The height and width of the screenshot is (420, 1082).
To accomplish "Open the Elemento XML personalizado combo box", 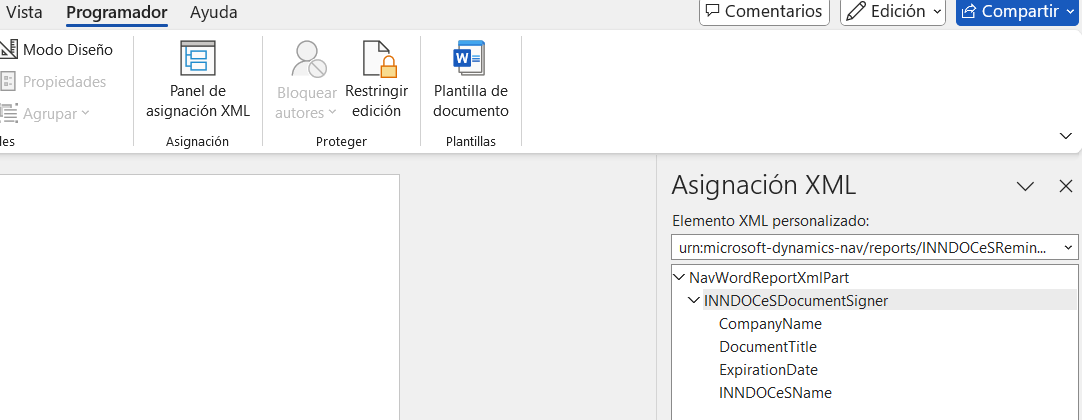I will click(874, 247).
